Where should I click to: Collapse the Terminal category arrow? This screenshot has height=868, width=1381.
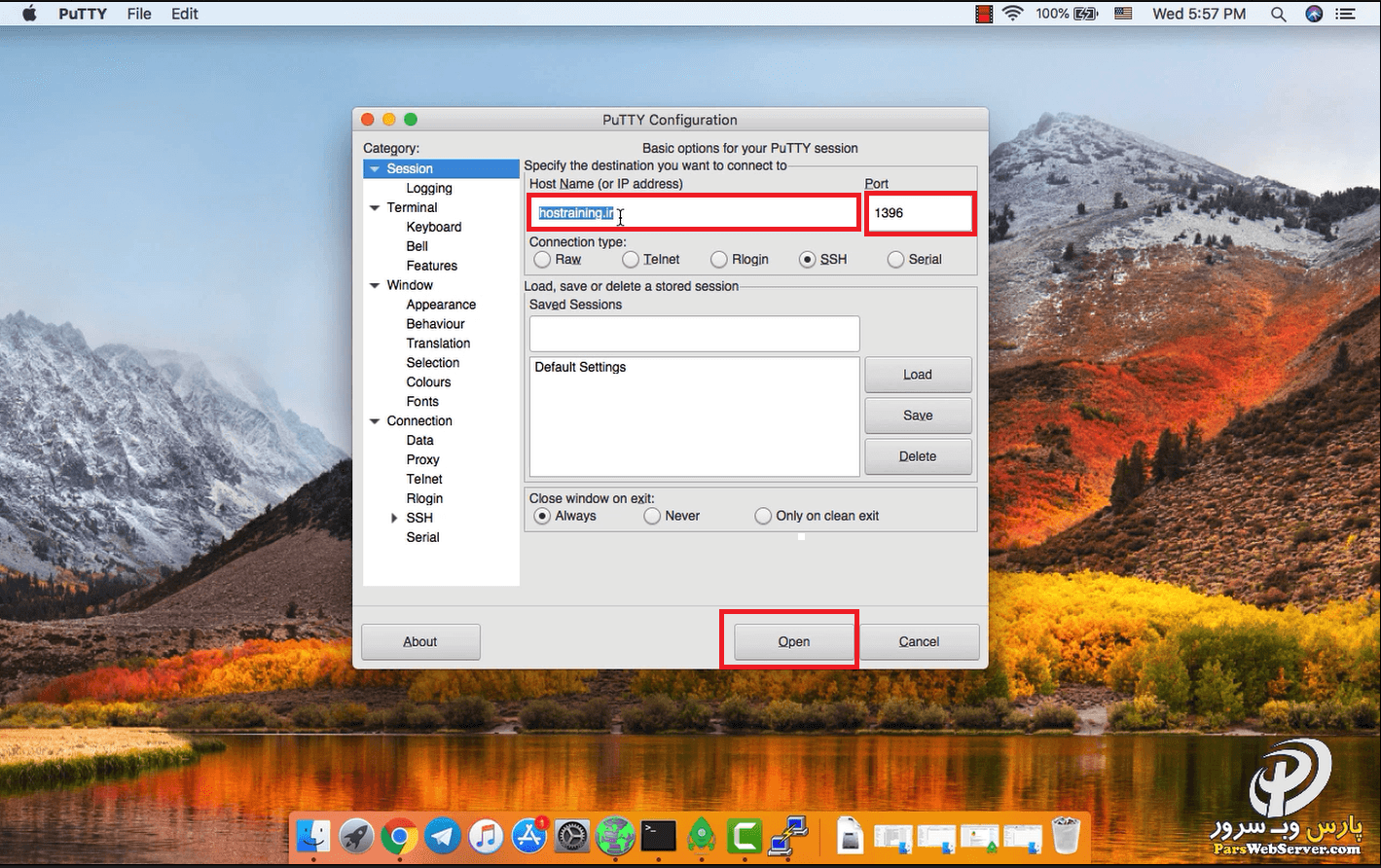pyautogui.click(x=375, y=208)
